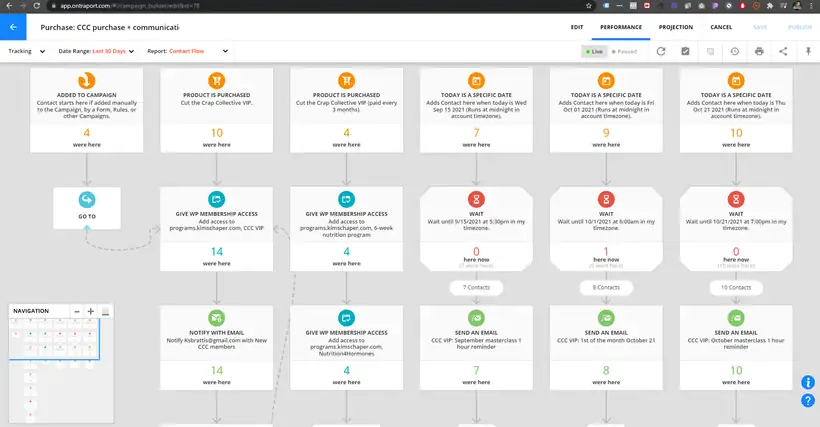Click the 8 Contacts badge

pyautogui.click(x=606, y=287)
